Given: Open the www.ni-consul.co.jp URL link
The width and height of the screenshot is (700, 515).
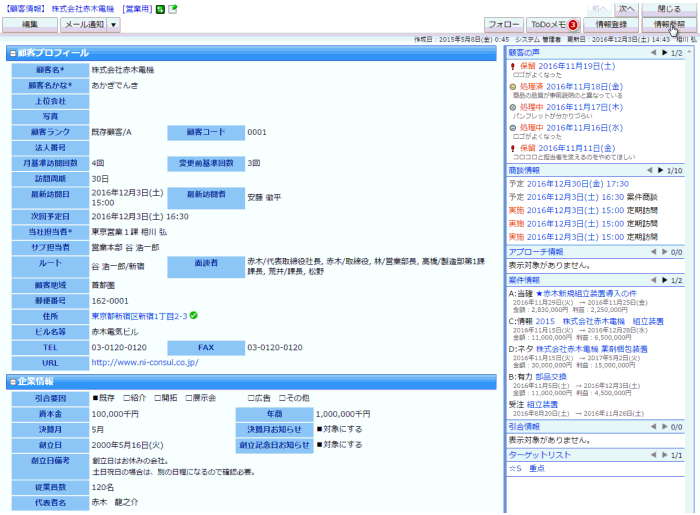Looking at the screenshot, I should pos(143,363).
